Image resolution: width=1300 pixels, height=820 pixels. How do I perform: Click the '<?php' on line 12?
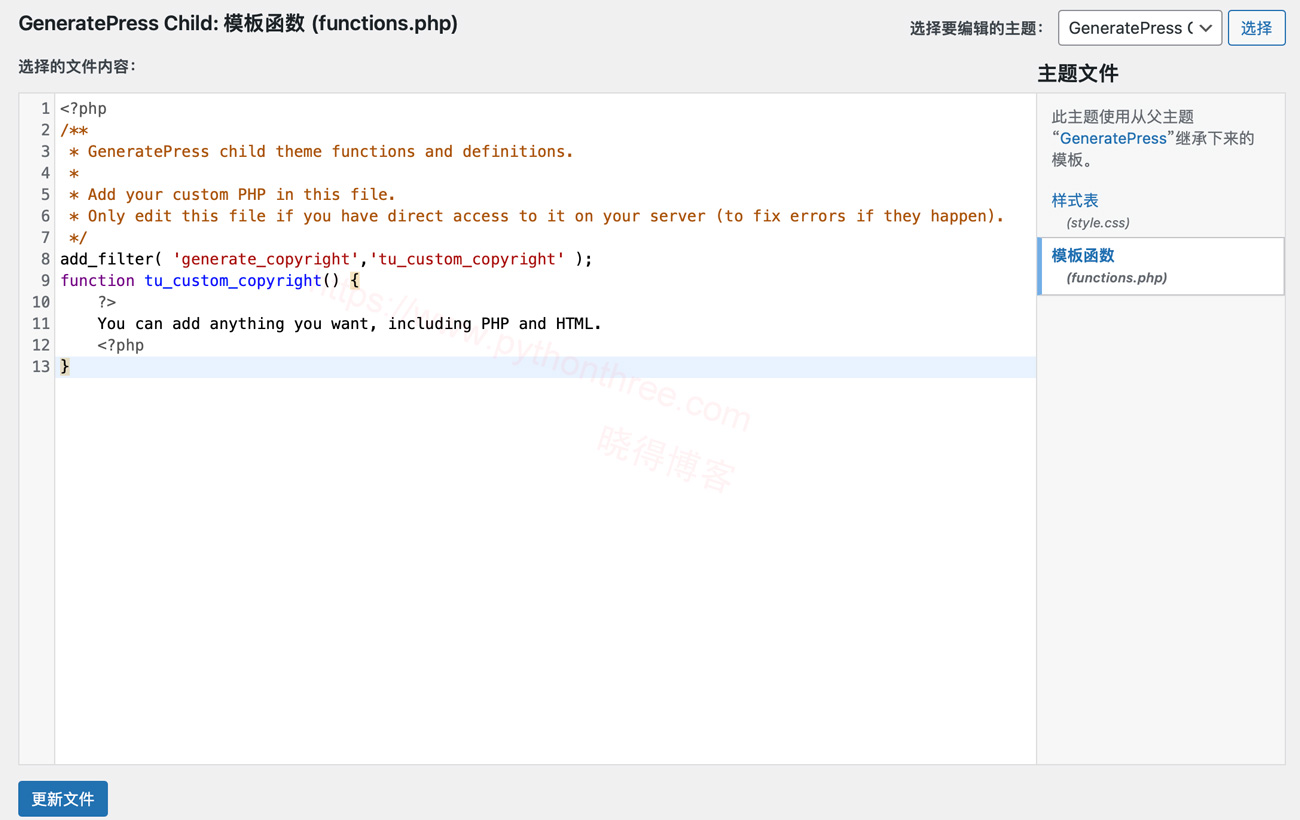[x=121, y=345]
